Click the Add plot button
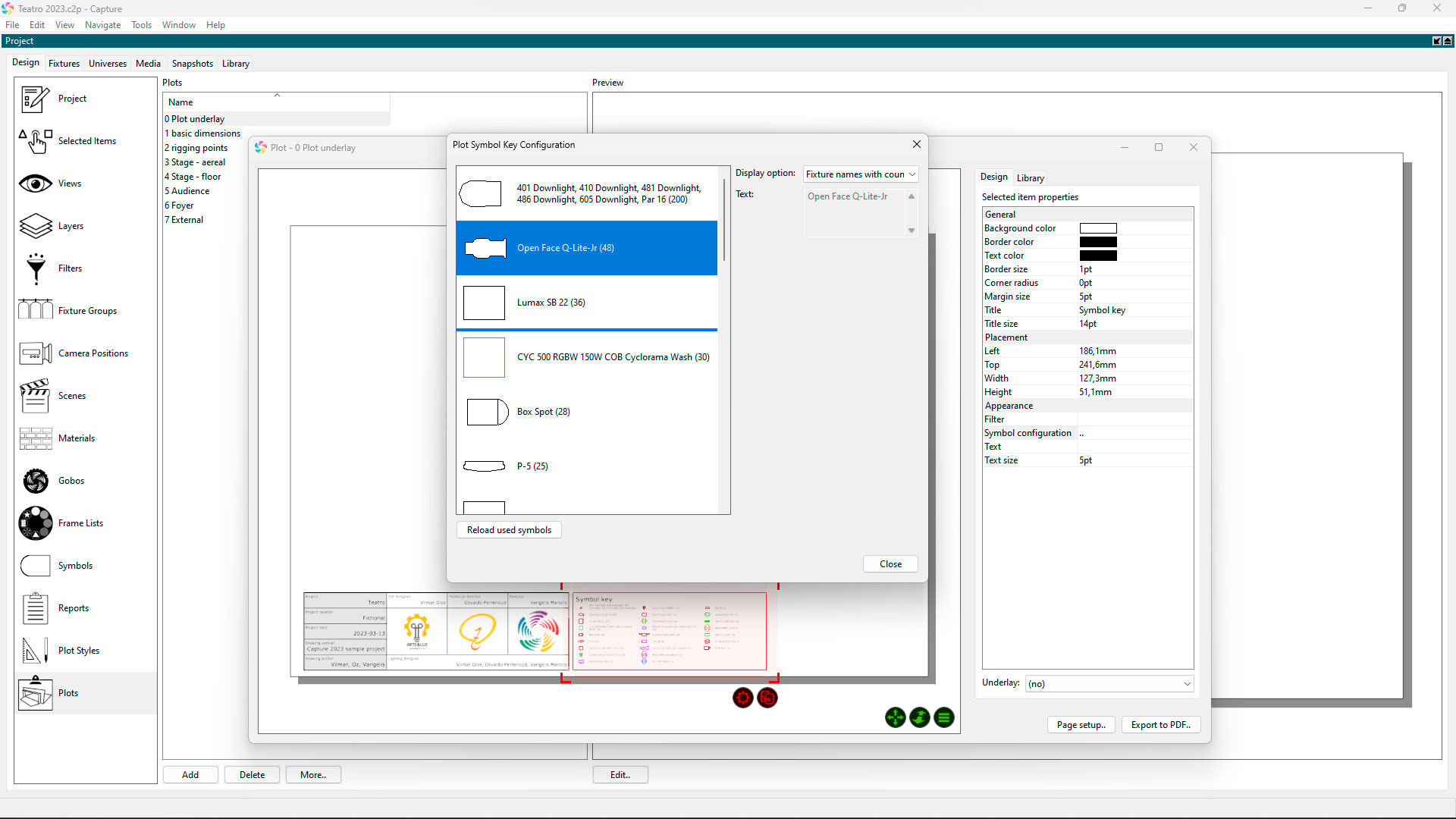The width and height of the screenshot is (1456, 819). click(190, 775)
